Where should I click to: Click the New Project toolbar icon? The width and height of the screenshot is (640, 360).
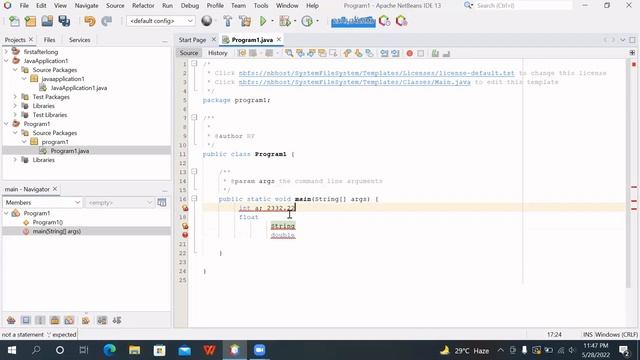coord(31,21)
